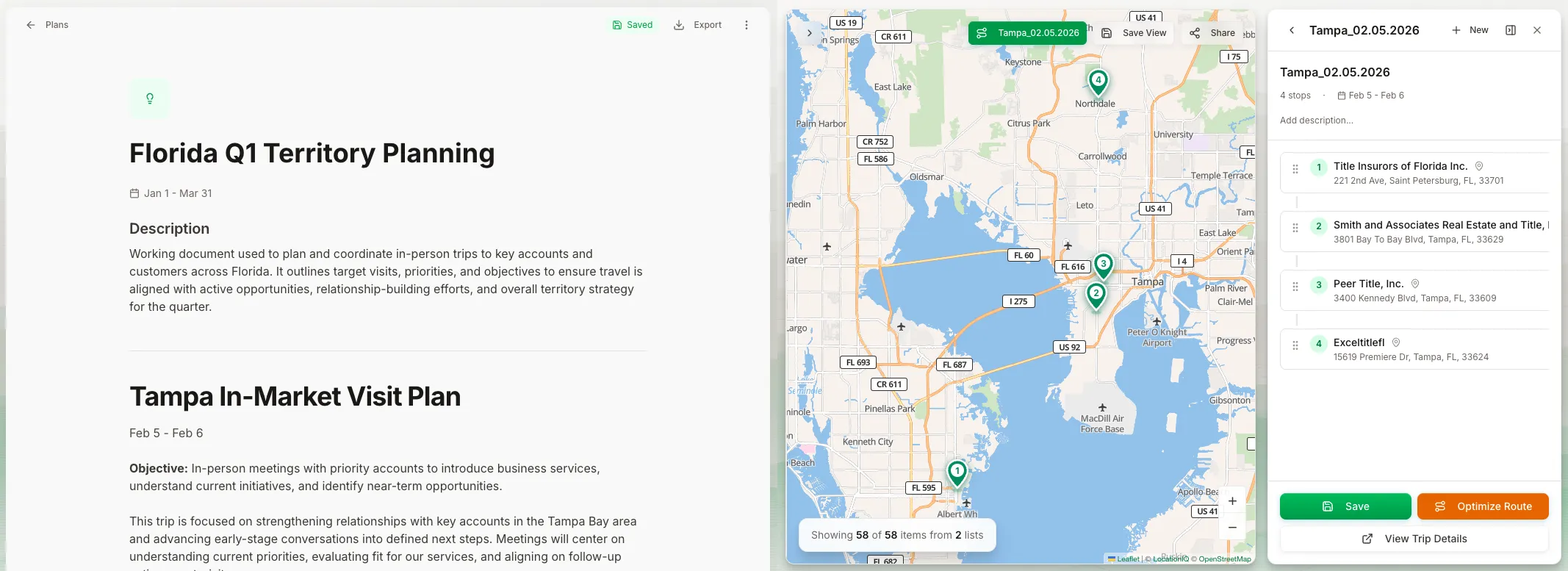Select the Peer Title, Inc. stop

1414,290
